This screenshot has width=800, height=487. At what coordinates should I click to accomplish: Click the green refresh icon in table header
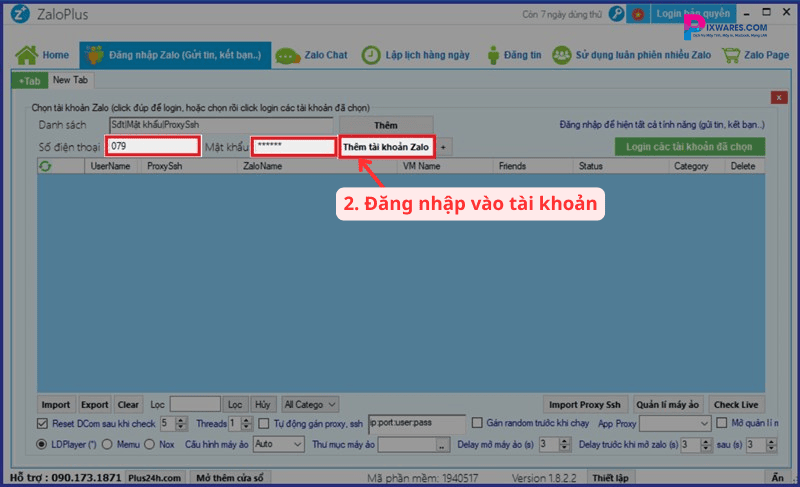coord(45,166)
